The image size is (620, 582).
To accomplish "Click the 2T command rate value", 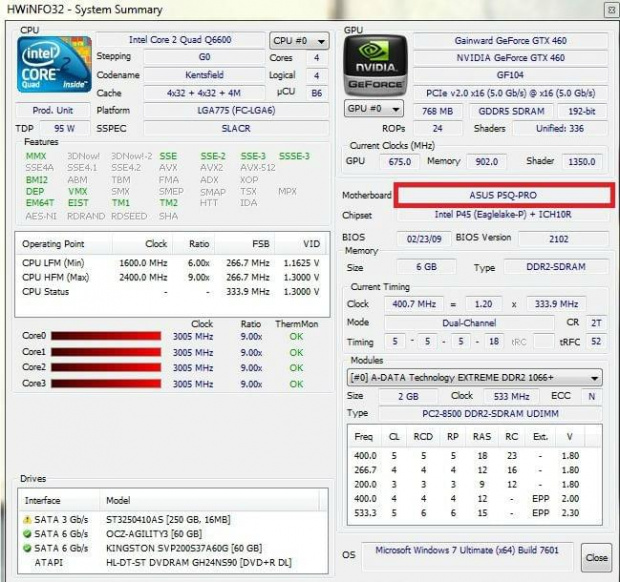I will [596, 323].
